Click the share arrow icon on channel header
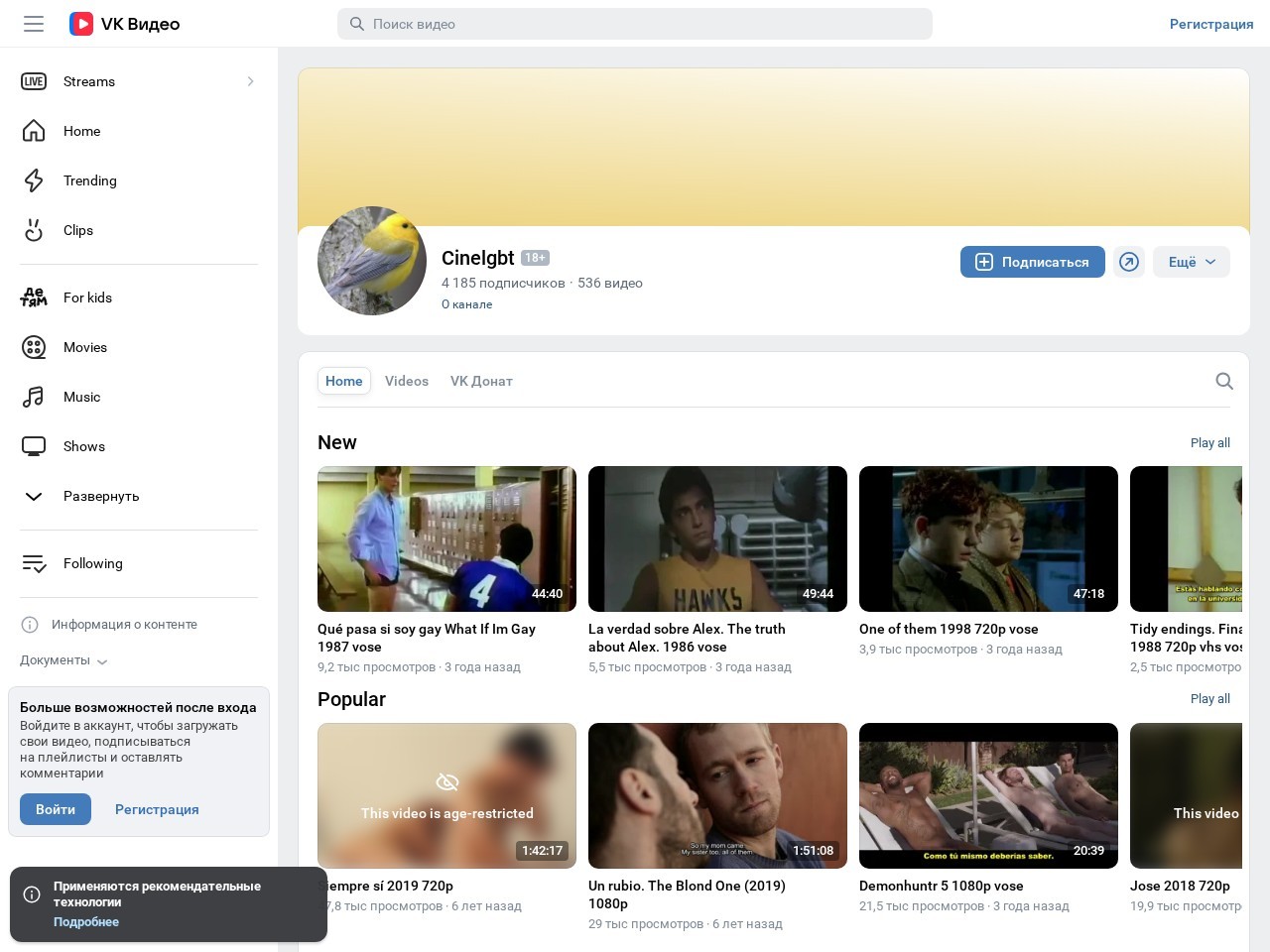Screen dimensions: 1270x952 pos(1129,262)
